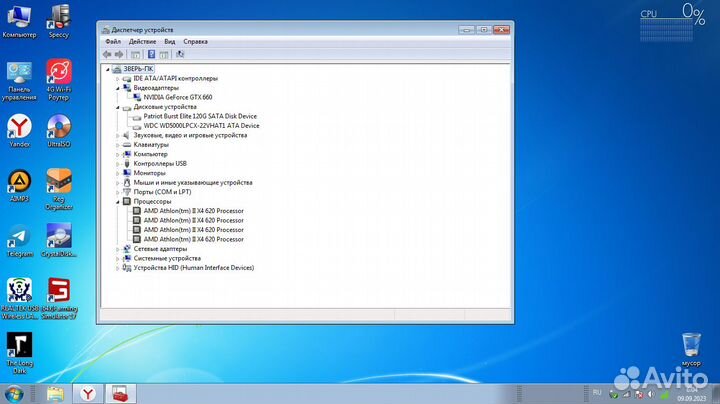Click Scan for hardware changes toolbar icon
The width and height of the screenshot is (720, 404).
[180, 54]
